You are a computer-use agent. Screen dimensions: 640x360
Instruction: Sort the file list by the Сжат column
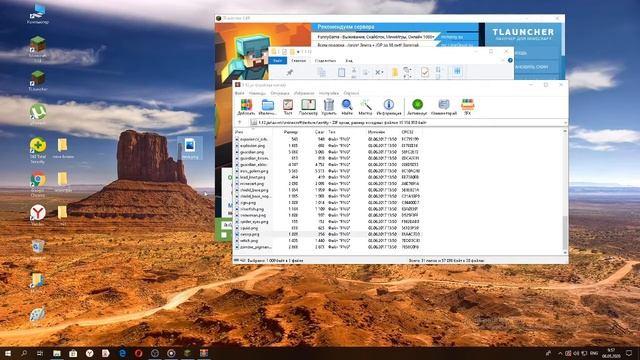coord(320,132)
